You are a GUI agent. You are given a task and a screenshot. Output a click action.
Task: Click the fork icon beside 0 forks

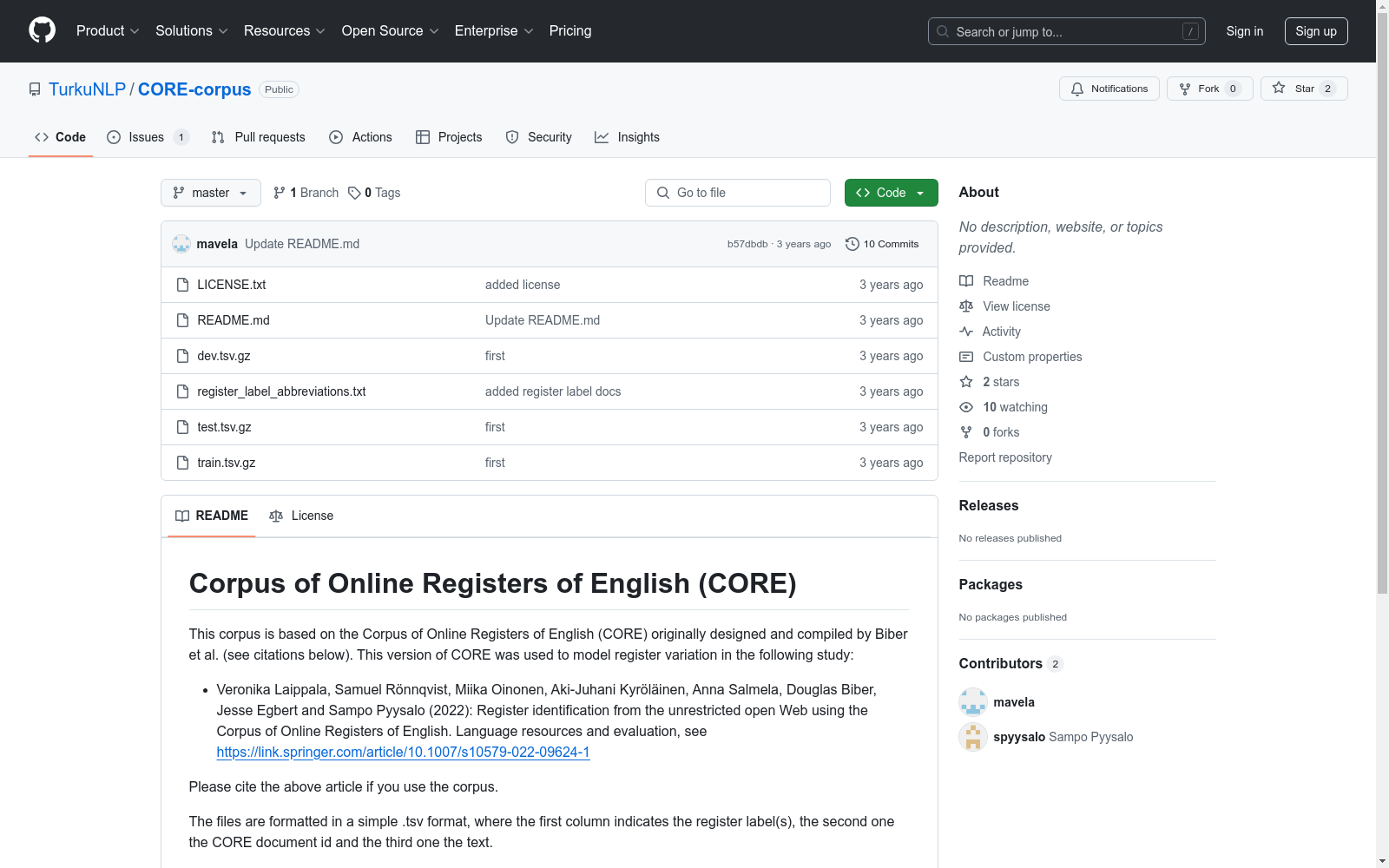point(966,432)
